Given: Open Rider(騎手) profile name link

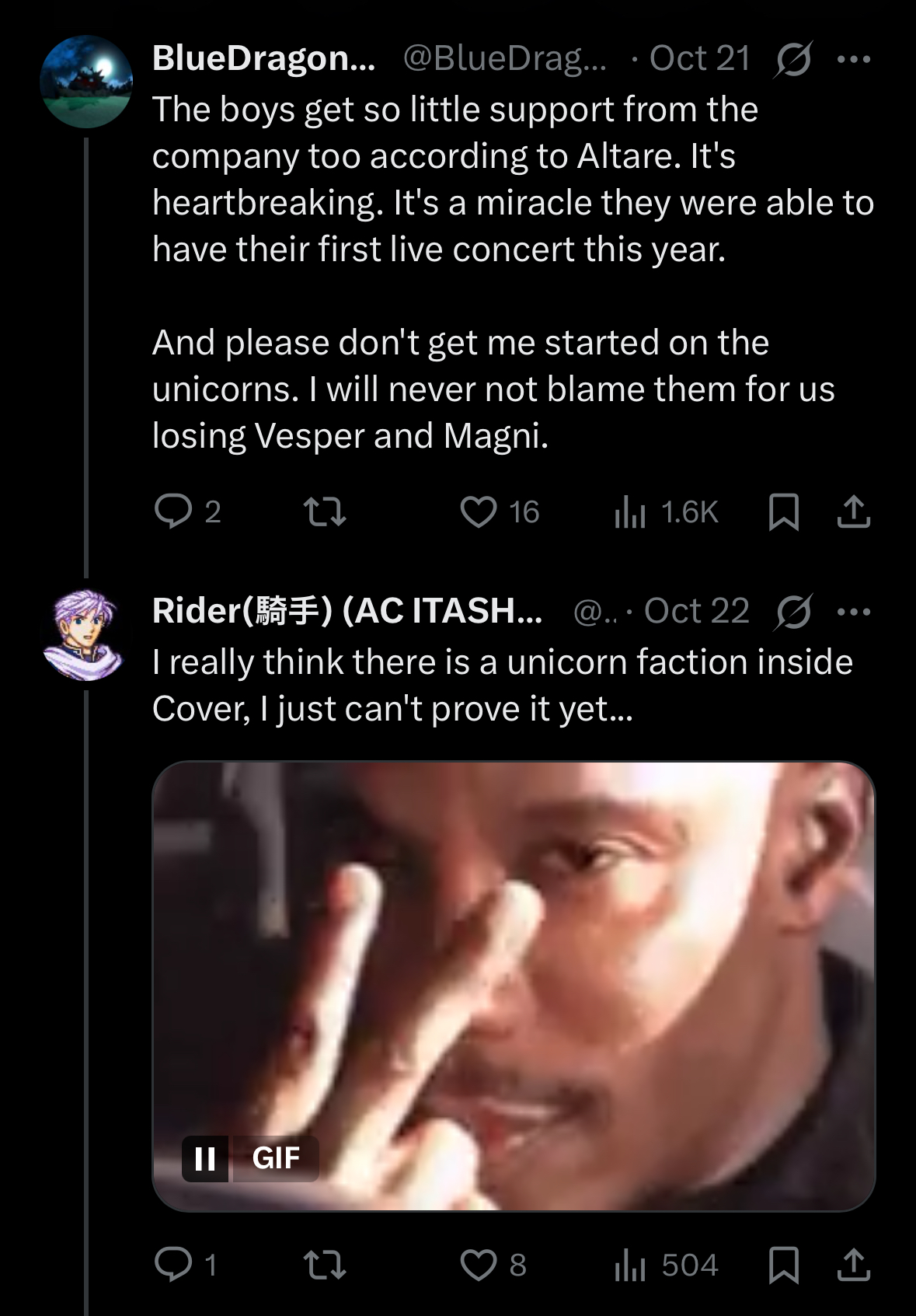Looking at the screenshot, I should point(347,611).
